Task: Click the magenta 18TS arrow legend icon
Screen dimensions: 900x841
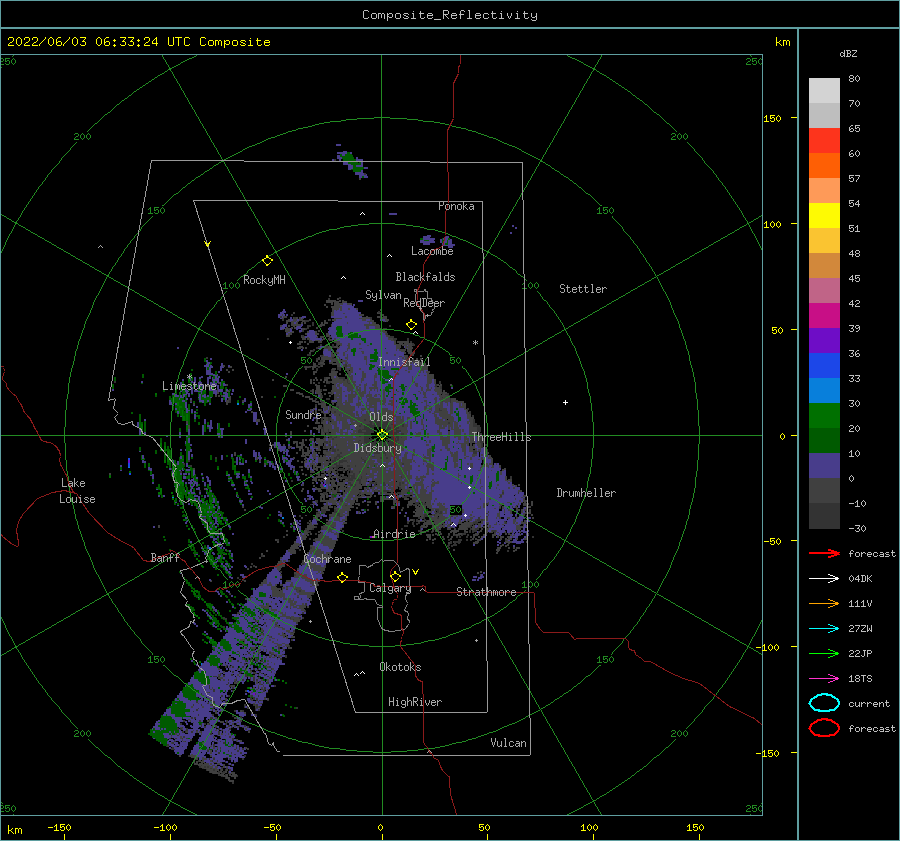Action: pyautogui.click(x=824, y=679)
